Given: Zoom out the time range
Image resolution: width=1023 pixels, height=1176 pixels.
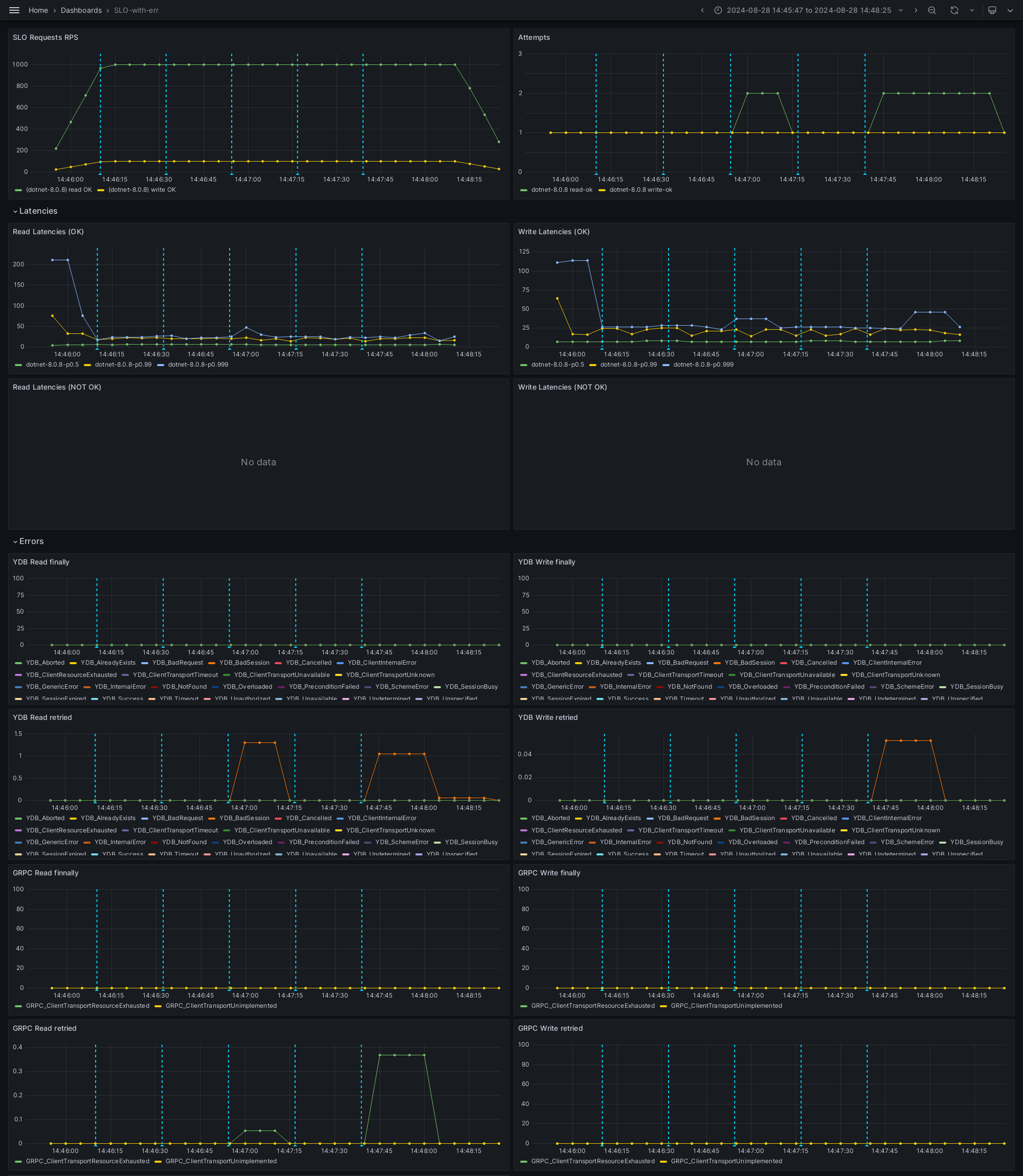Looking at the screenshot, I should point(931,10).
